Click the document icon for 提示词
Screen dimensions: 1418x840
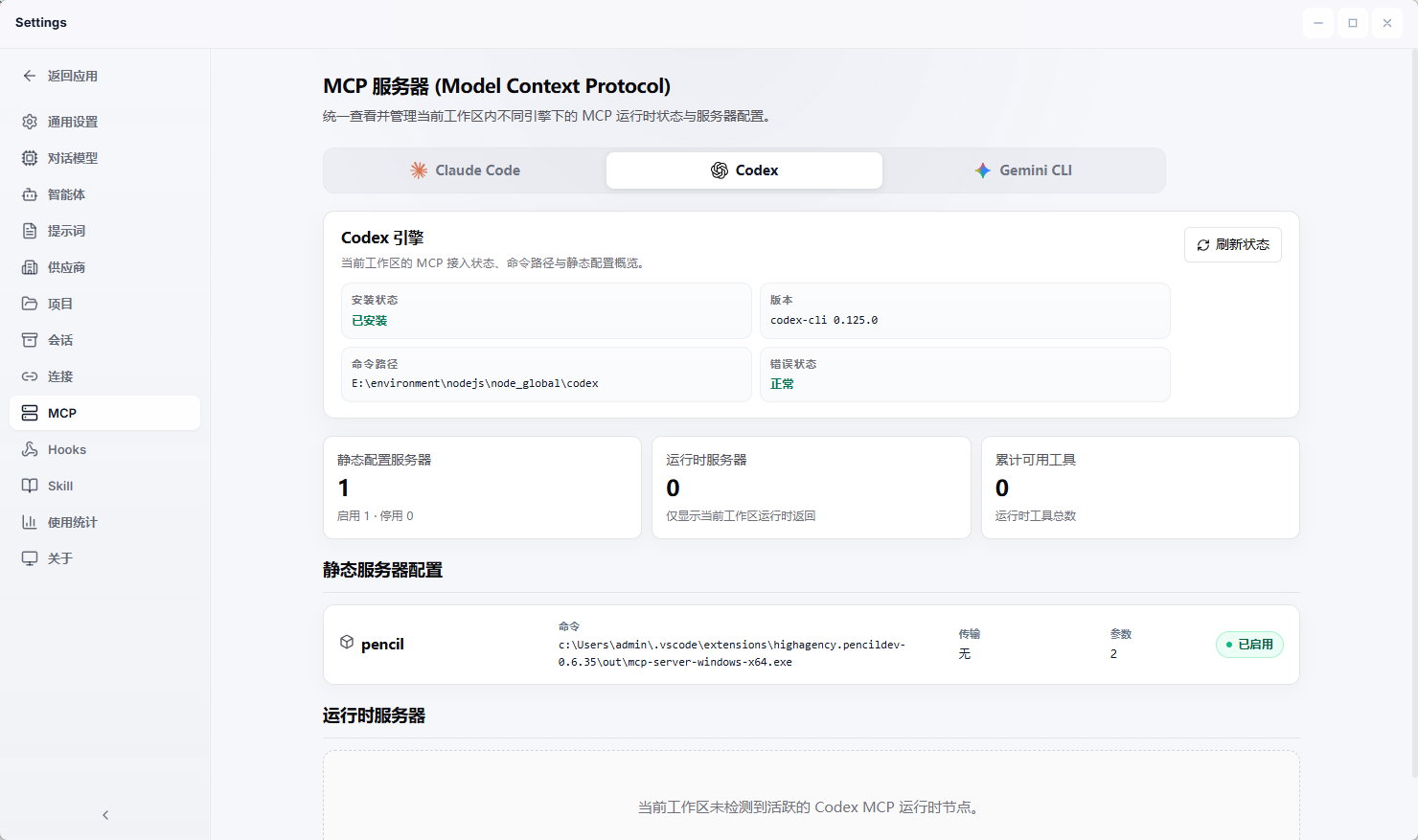(x=30, y=231)
